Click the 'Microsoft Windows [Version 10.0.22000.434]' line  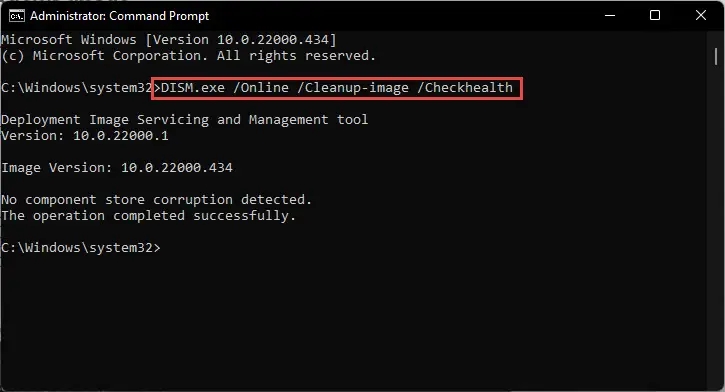pos(169,40)
